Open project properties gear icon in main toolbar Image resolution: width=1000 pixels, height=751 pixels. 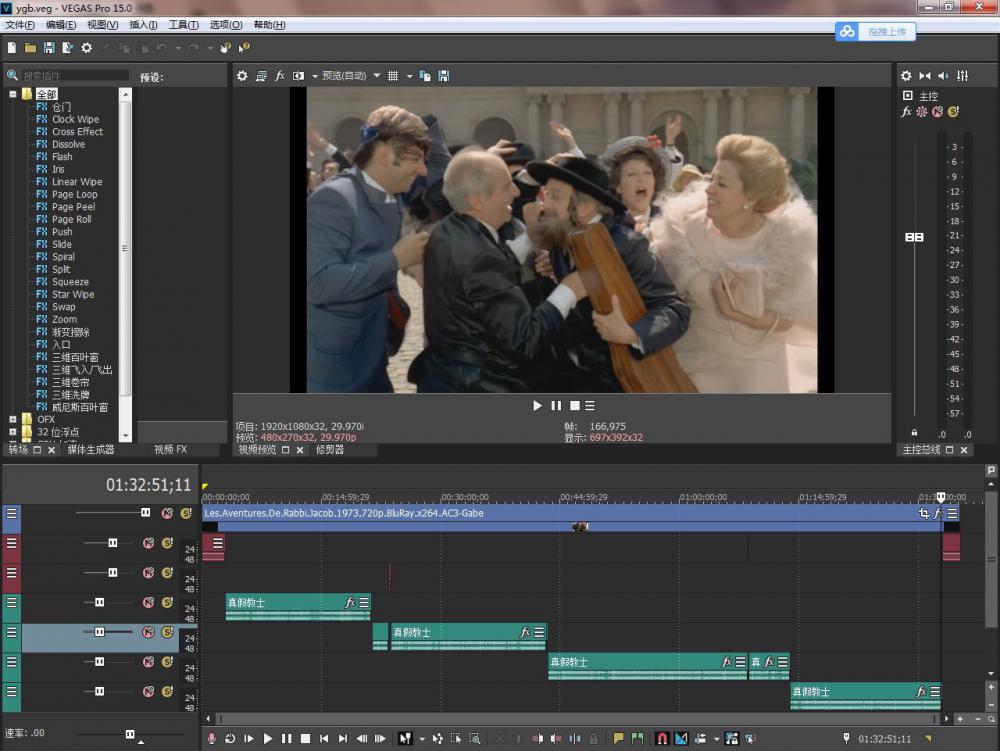(x=87, y=48)
